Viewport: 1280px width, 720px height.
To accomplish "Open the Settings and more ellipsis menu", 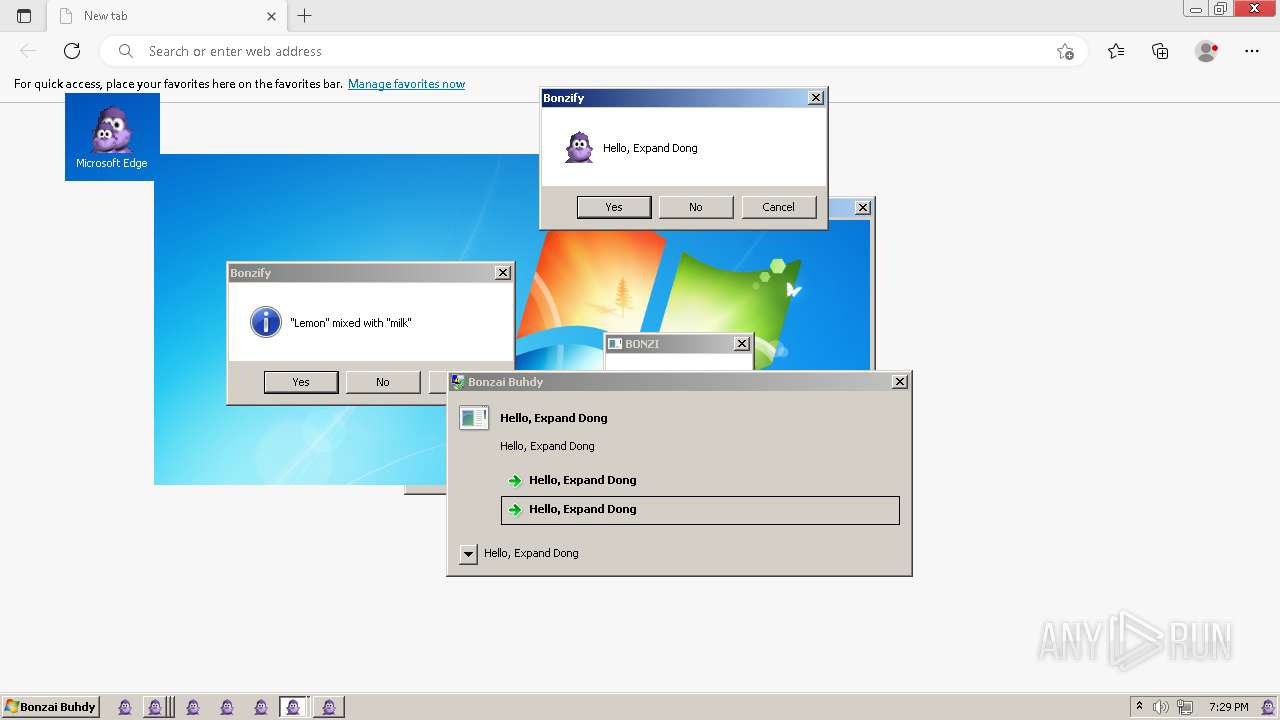I will coord(1252,51).
